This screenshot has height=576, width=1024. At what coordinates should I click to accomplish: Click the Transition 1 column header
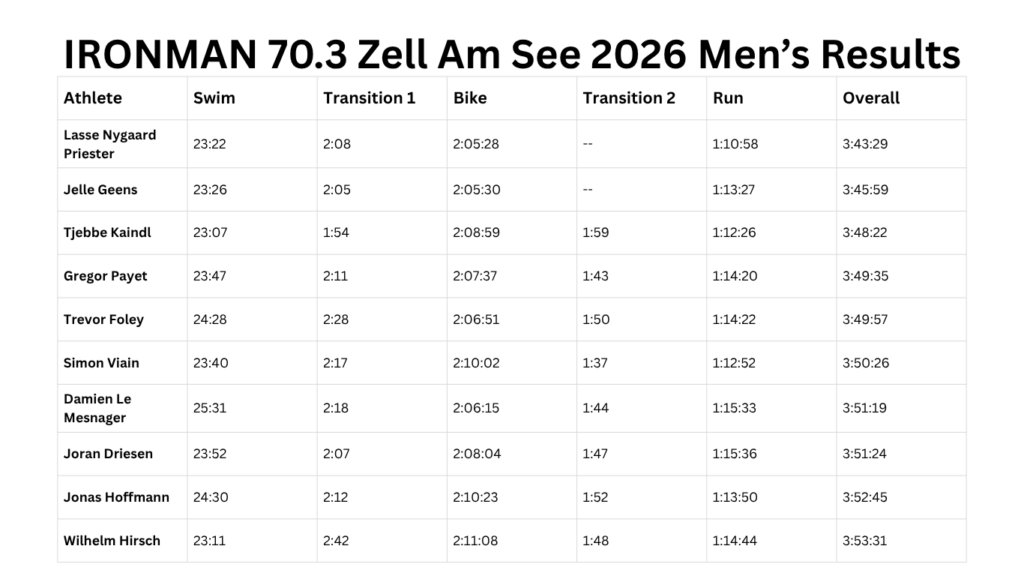(369, 98)
